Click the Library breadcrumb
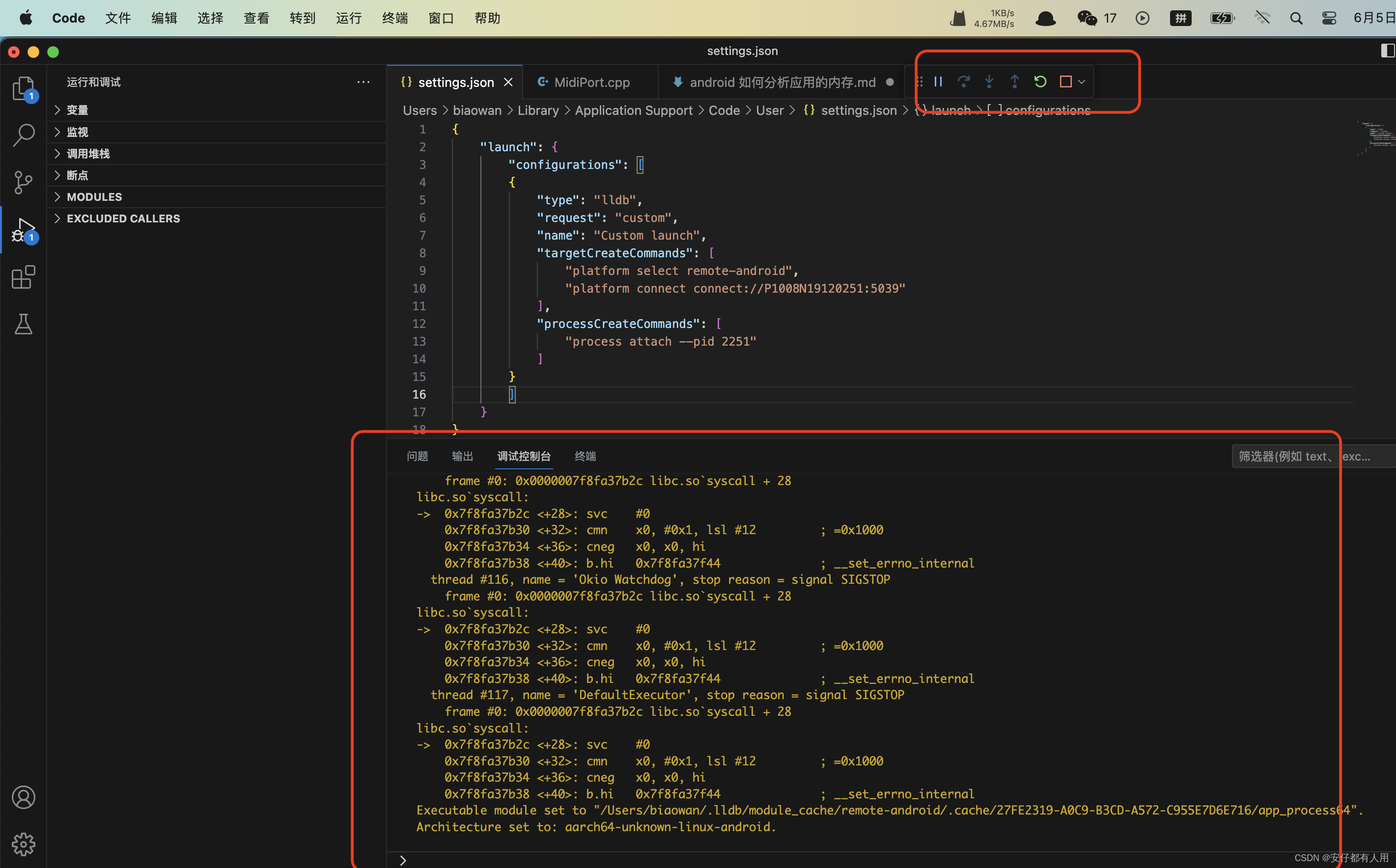This screenshot has width=1396, height=868. tap(538, 110)
